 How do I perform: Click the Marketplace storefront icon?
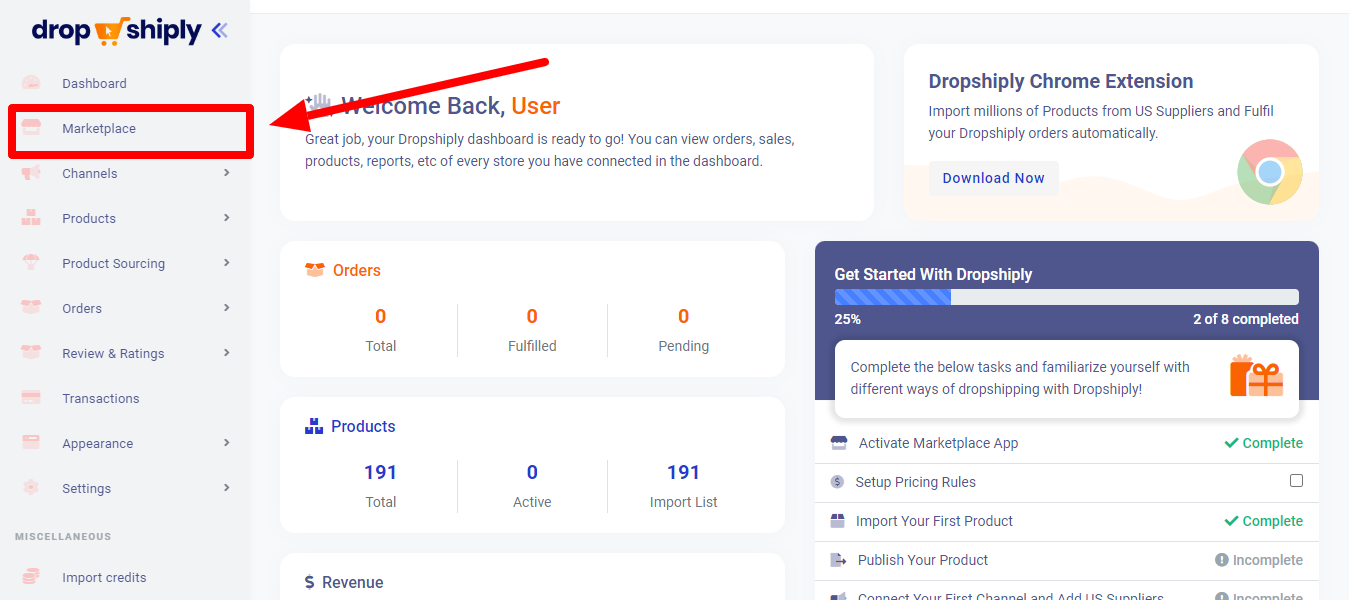[31, 128]
